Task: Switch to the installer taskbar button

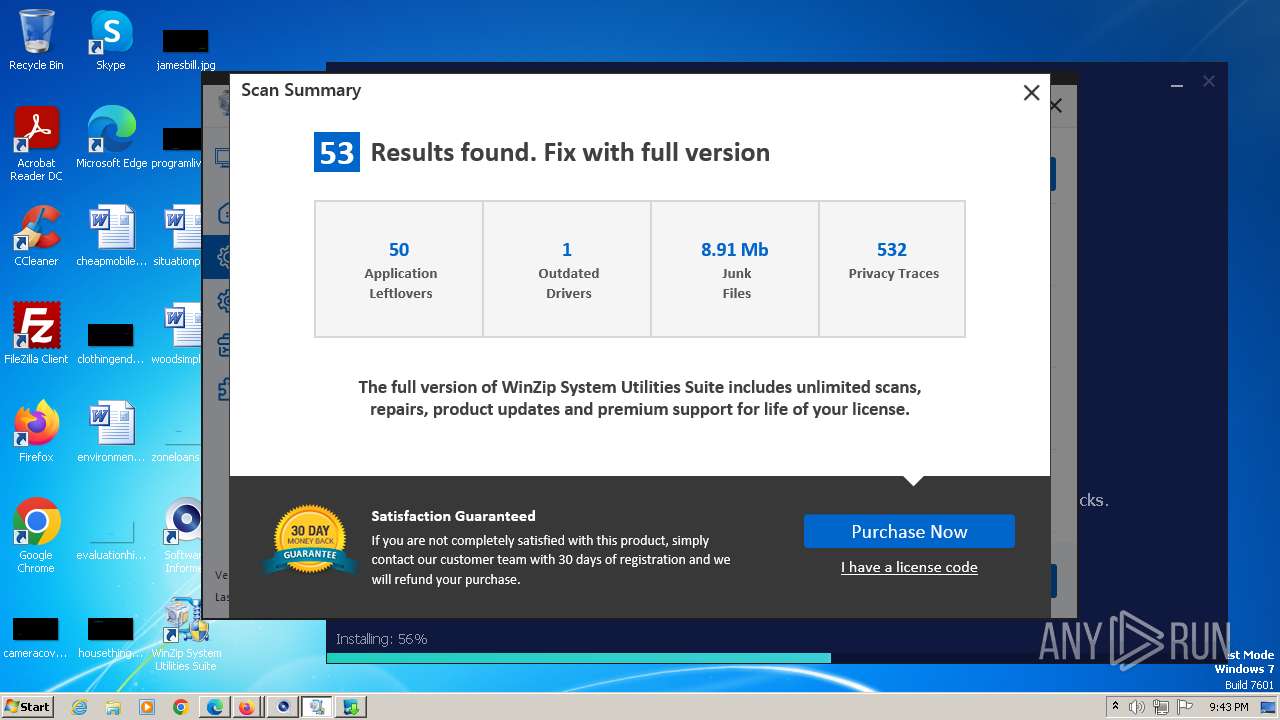Action: (x=351, y=707)
